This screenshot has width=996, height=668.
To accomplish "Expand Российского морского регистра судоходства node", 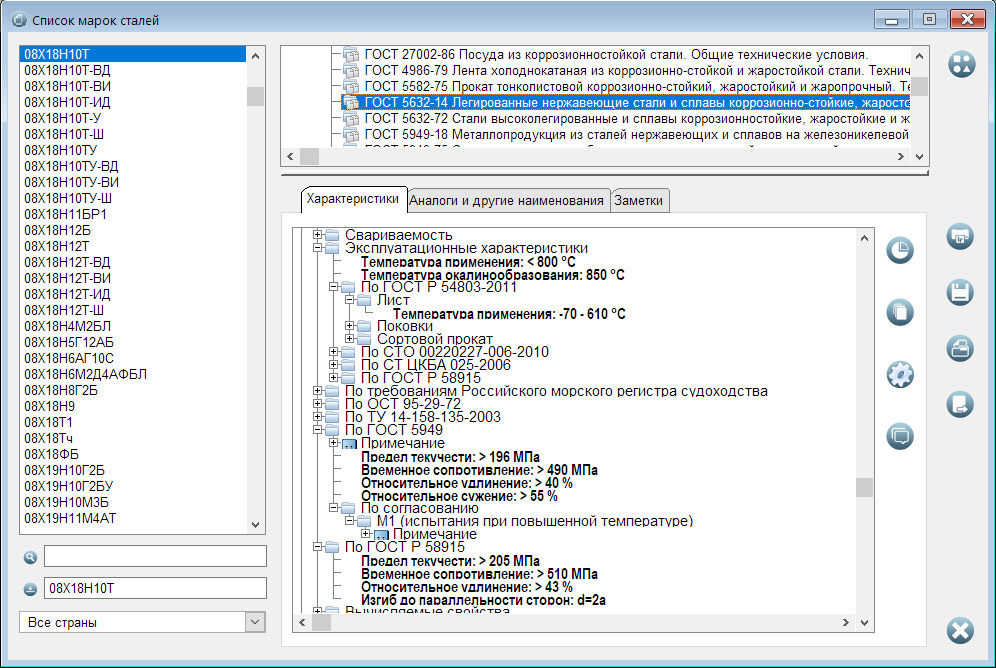I will pyautogui.click(x=318, y=391).
